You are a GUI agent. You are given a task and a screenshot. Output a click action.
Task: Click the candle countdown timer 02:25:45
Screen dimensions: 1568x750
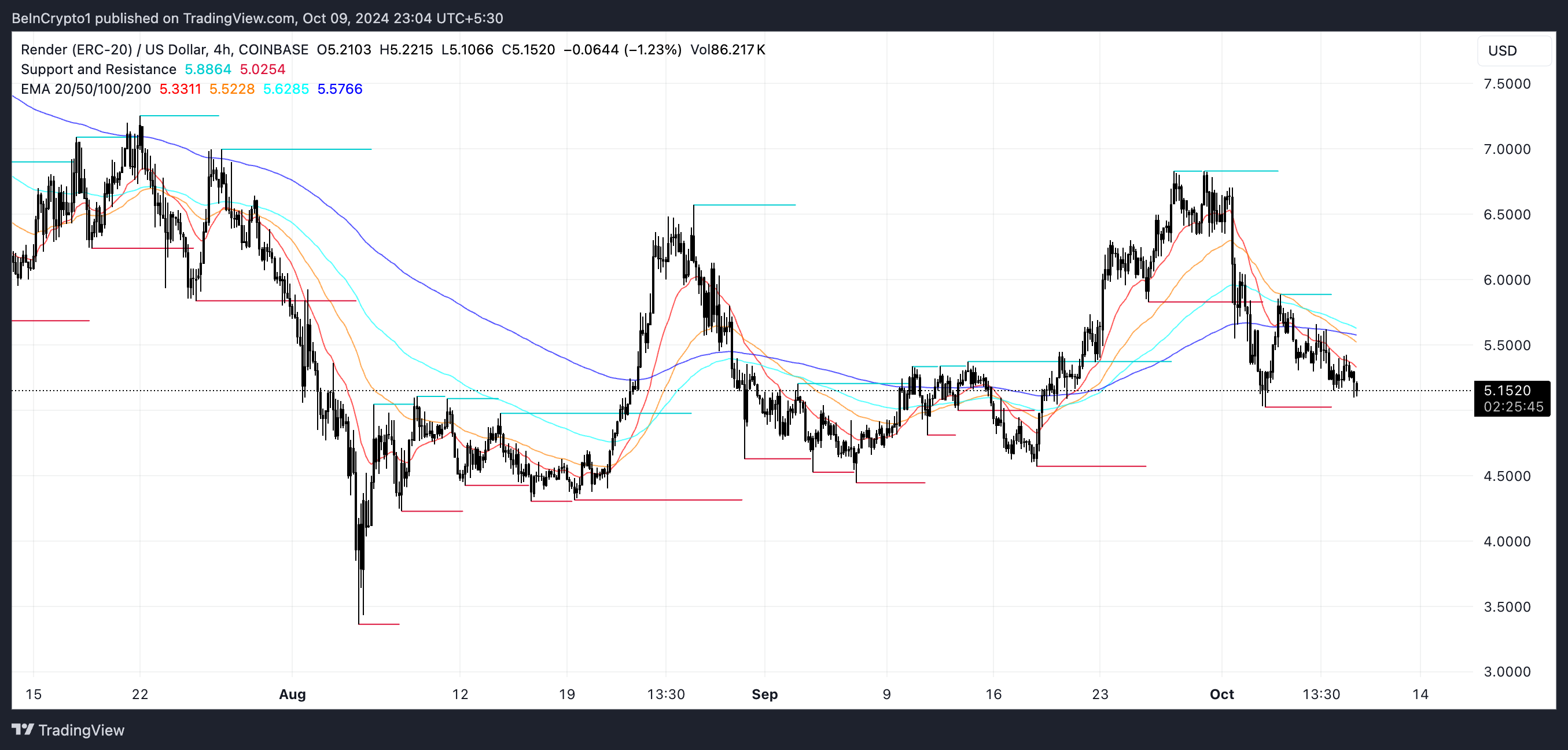tap(1512, 407)
